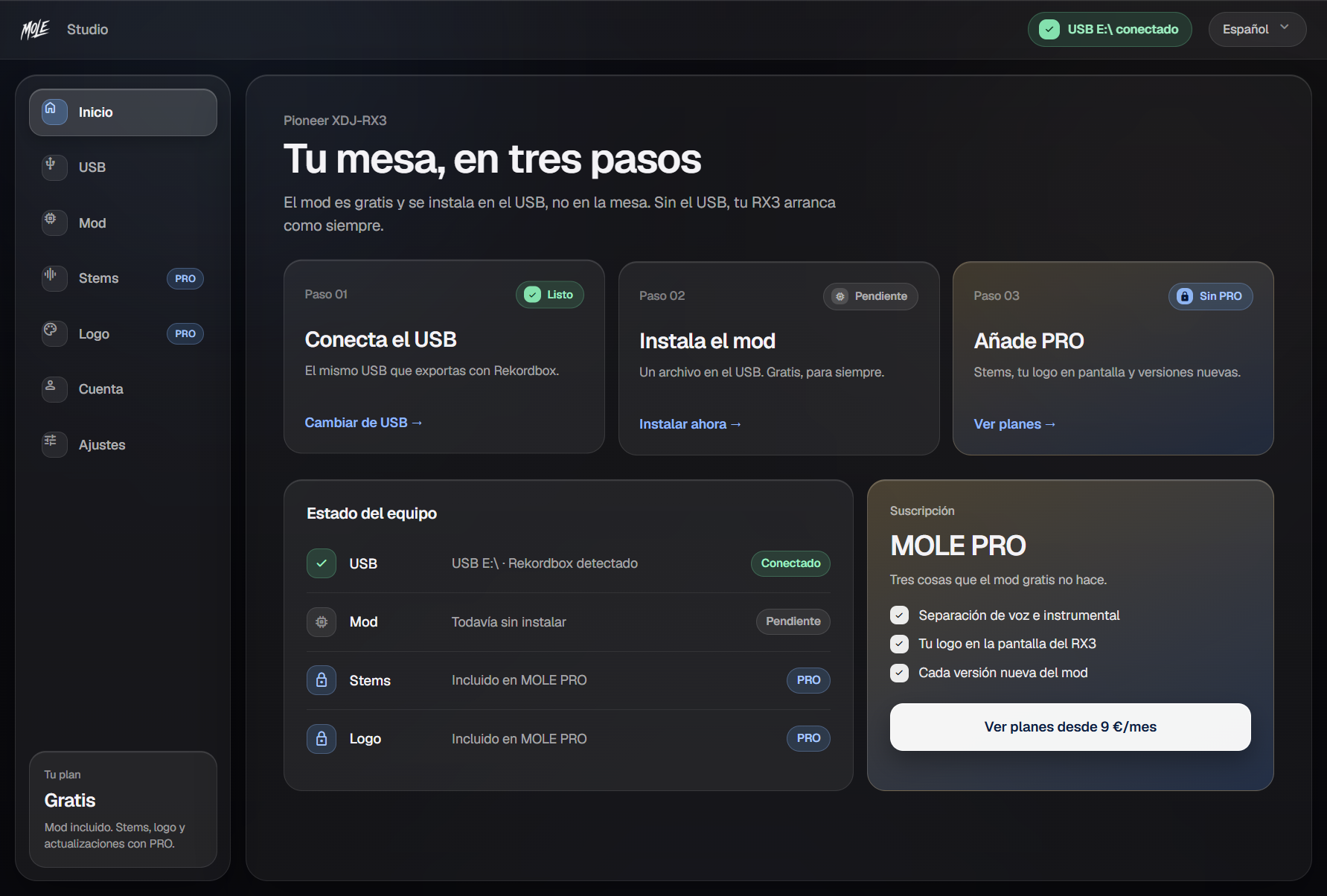Click checkmark beside Cada versión nueva del mod

[x=900, y=673]
